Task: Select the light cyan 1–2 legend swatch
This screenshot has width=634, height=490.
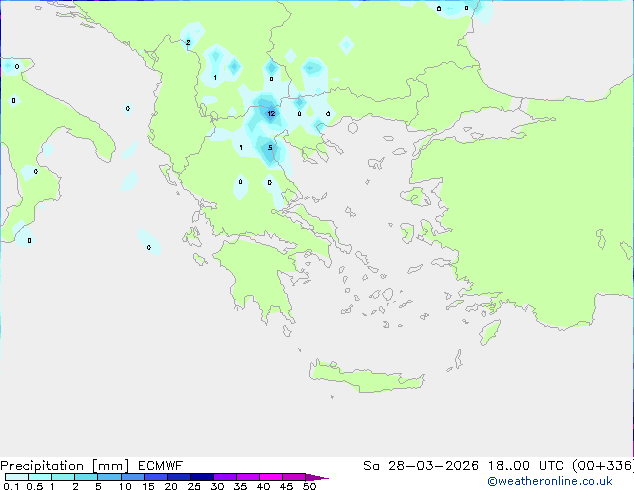Action: click(64, 477)
